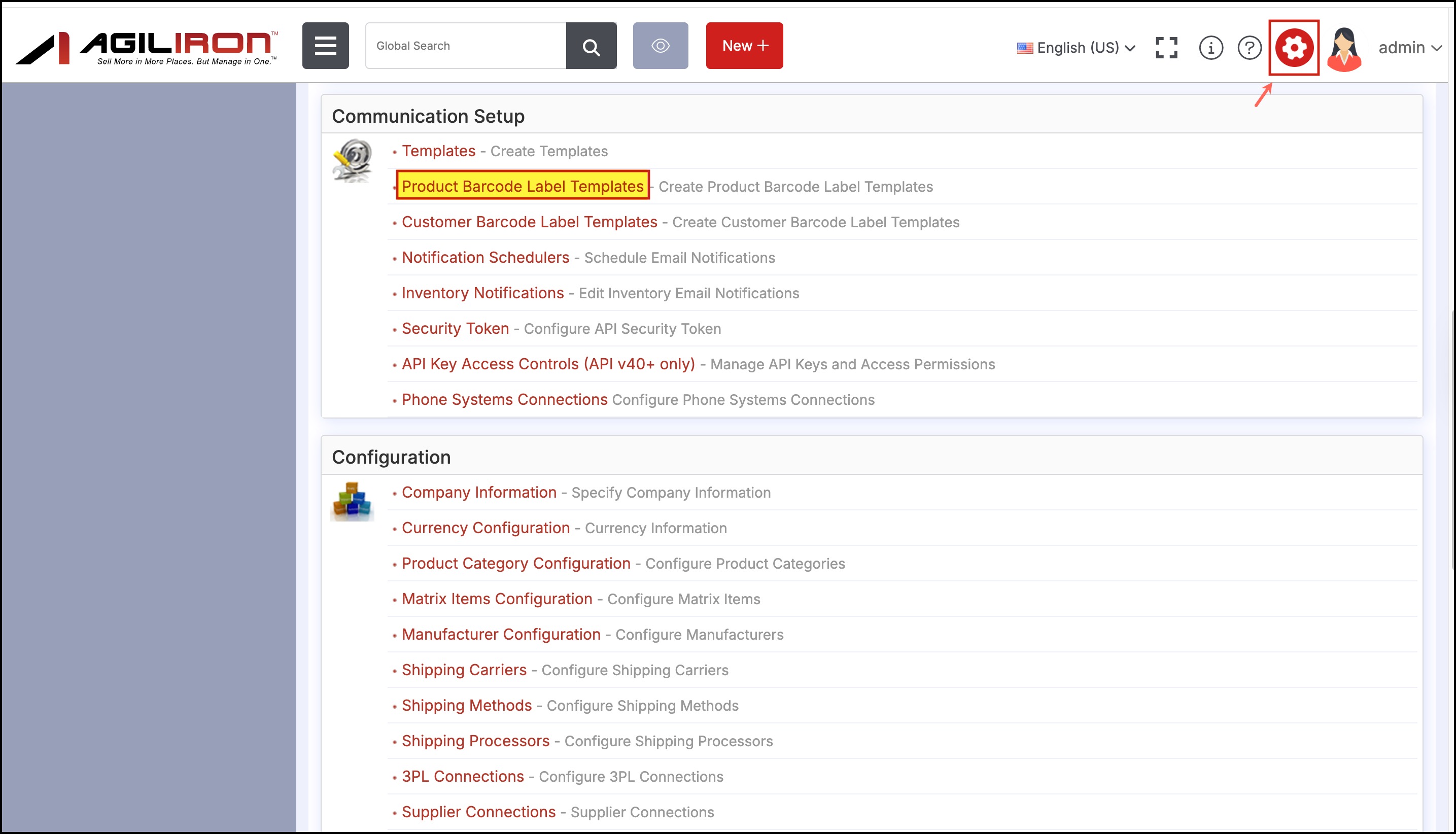Viewport: 1456px width, 834px height.
Task: Select Shipping Carriers configuration link
Action: click(x=464, y=670)
